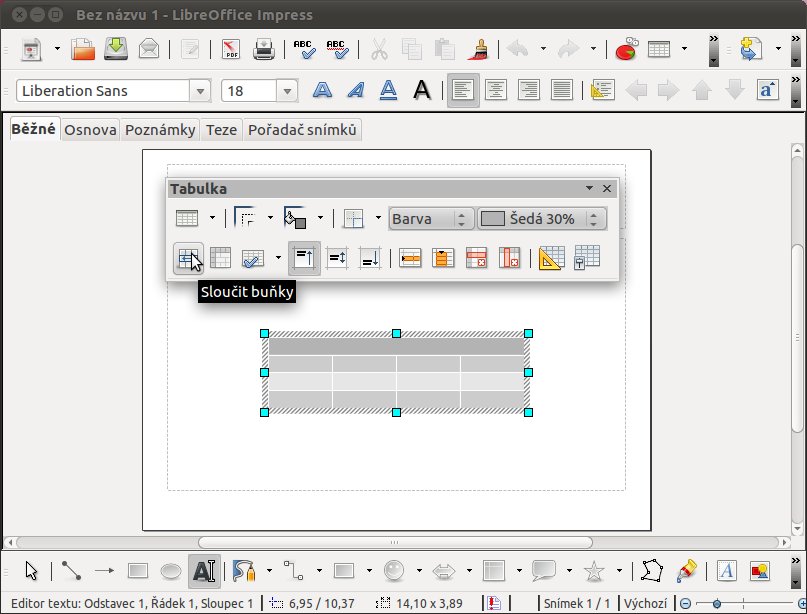Print the document with the printer icon
This screenshot has width=807, height=614.
coord(264,49)
